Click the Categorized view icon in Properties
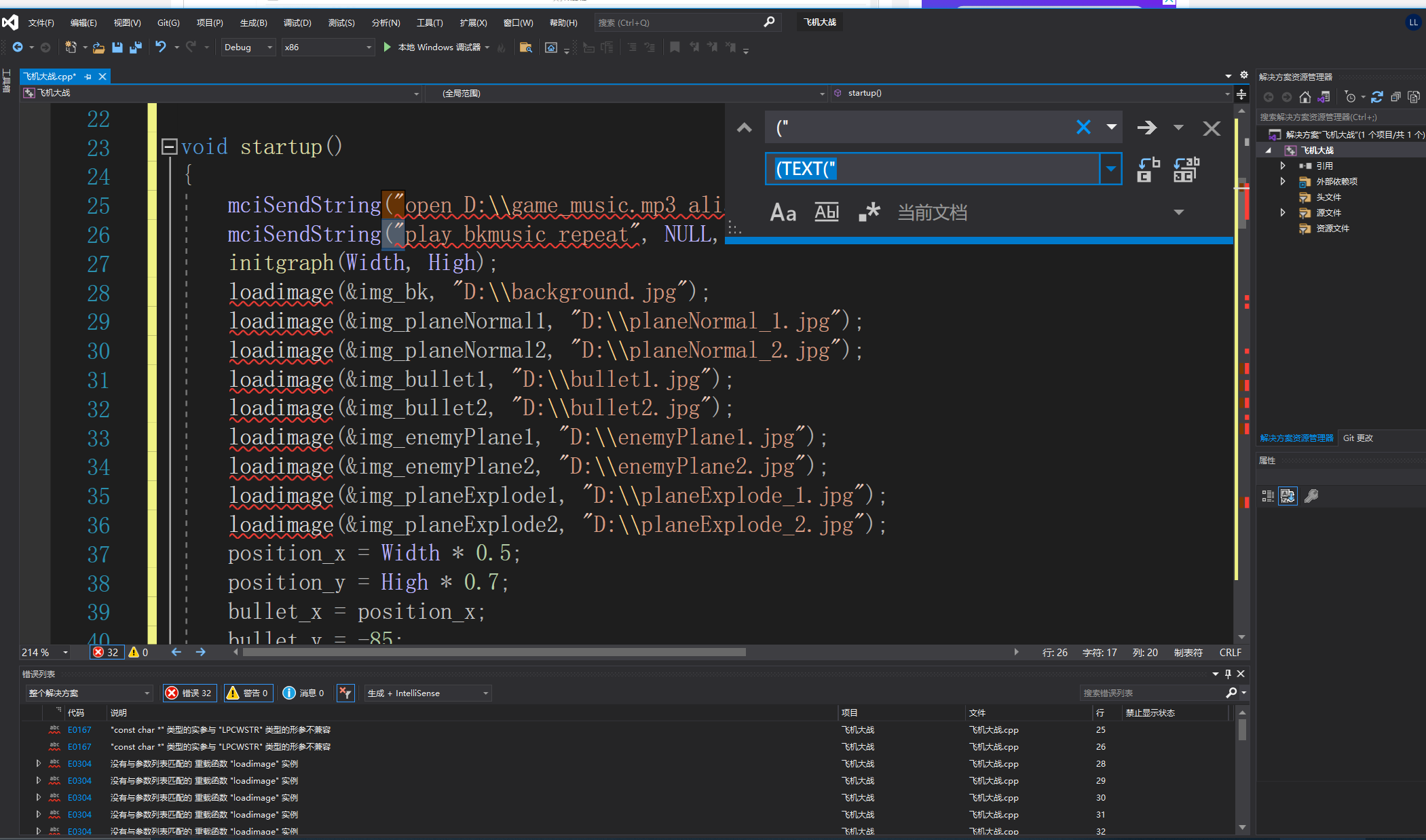 click(x=1267, y=496)
